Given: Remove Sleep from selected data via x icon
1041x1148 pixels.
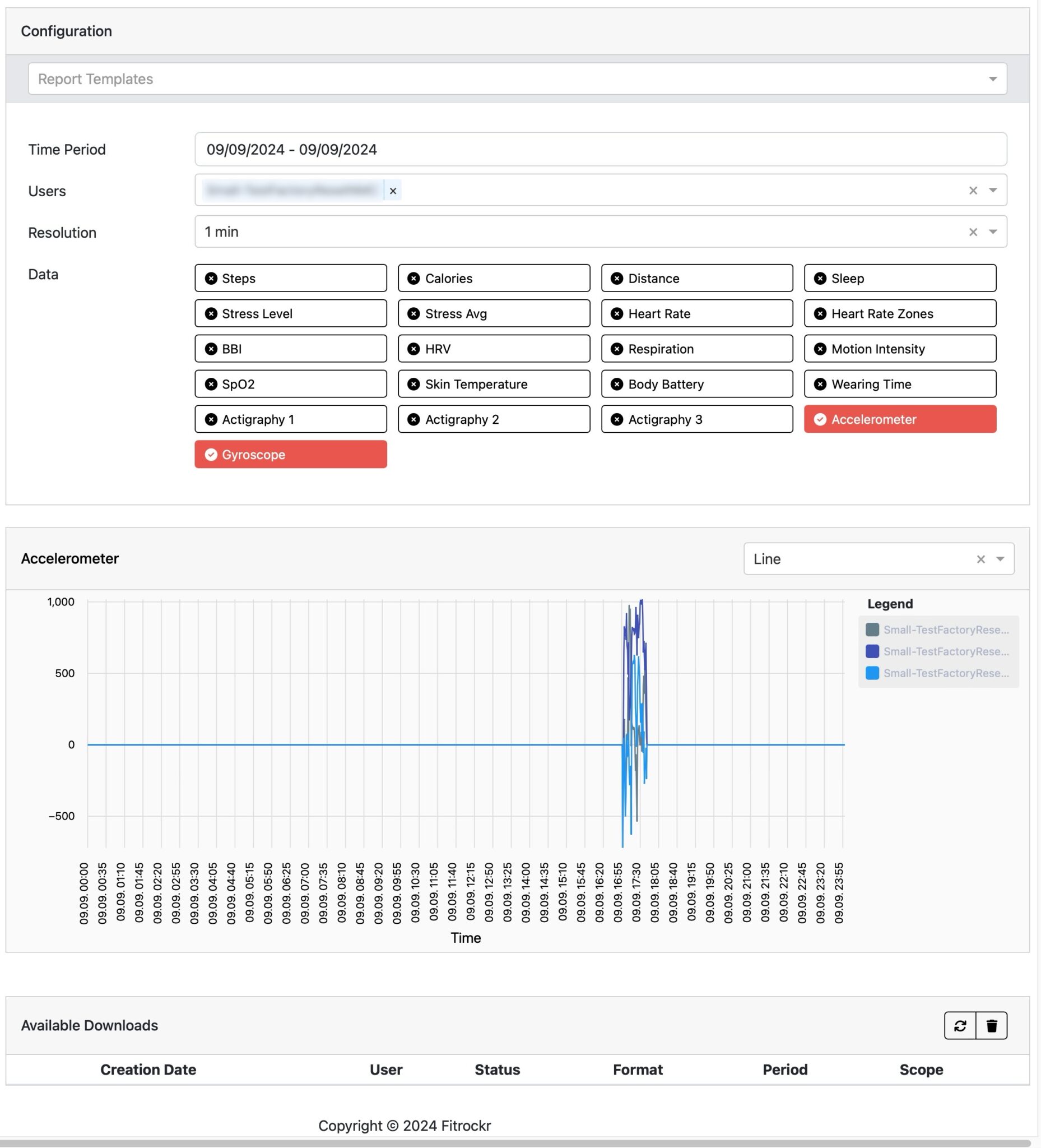Looking at the screenshot, I should click(820, 279).
